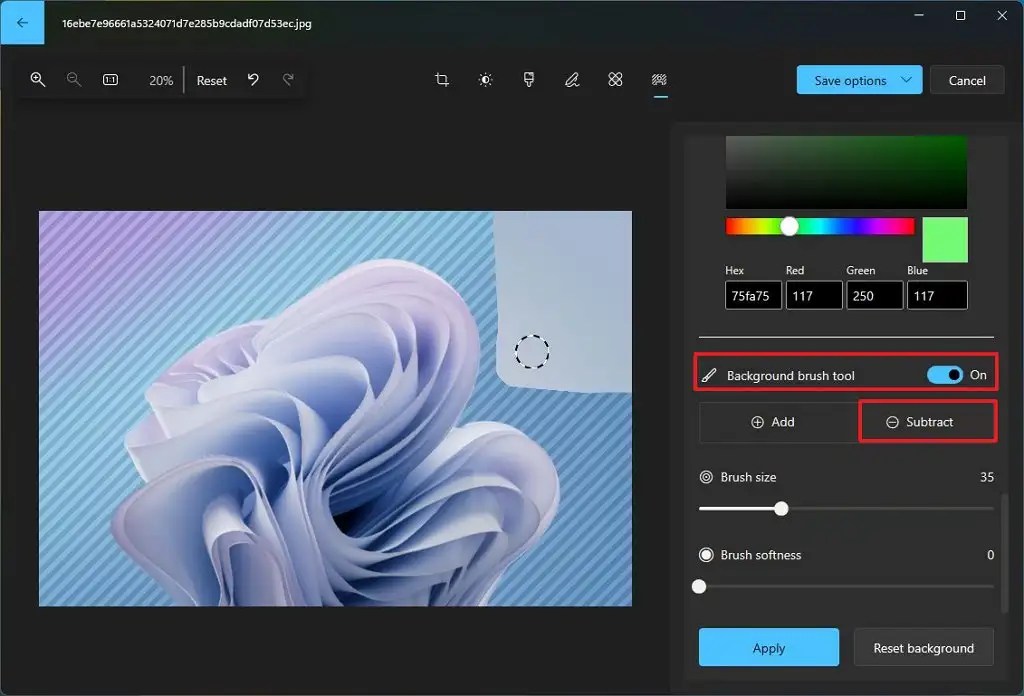The image size is (1024, 696).
Task: Select the Brush size radio button
Action: tap(705, 477)
